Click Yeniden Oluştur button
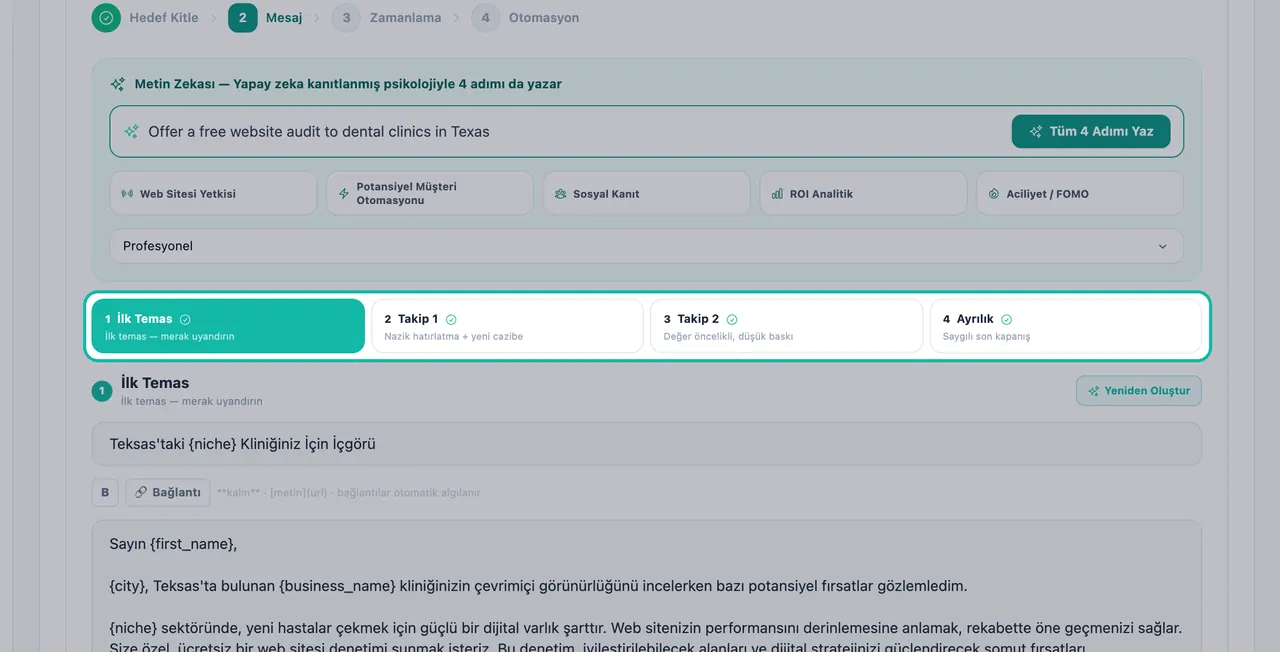1280x652 pixels. (x=1139, y=391)
